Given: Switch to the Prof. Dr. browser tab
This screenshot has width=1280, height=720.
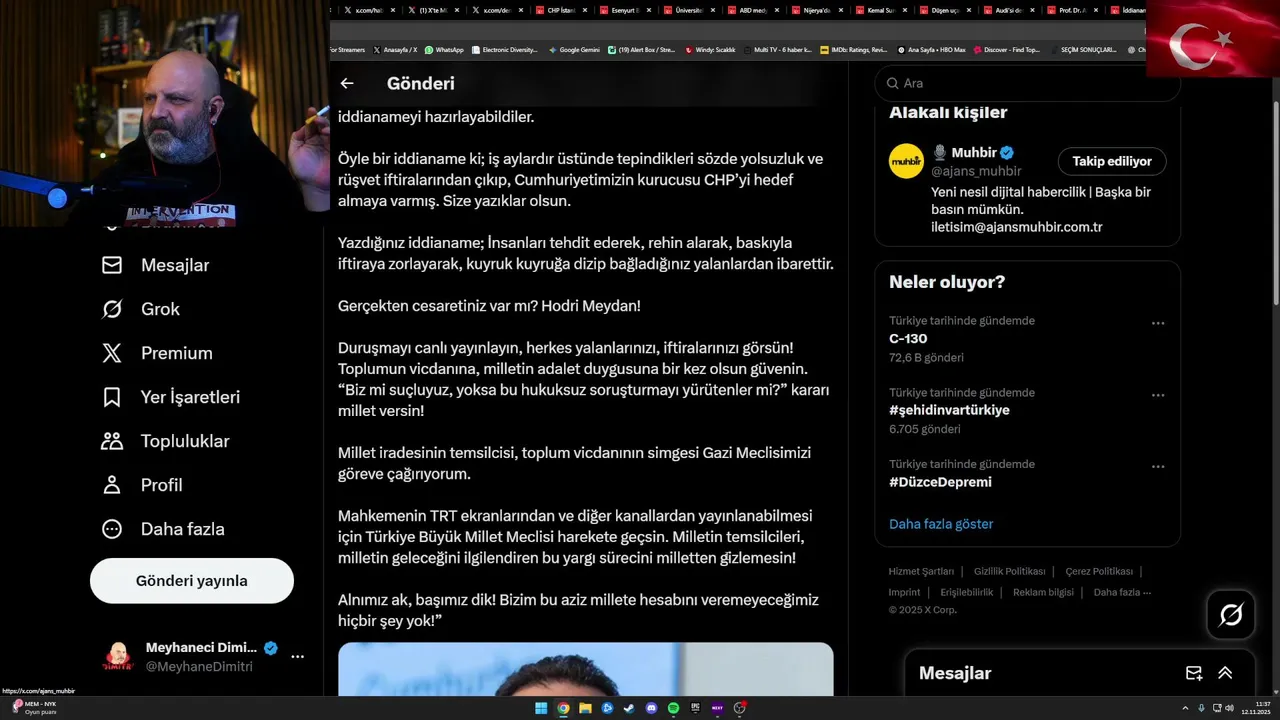Looking at the screenshot, I should pos(1072,10).
